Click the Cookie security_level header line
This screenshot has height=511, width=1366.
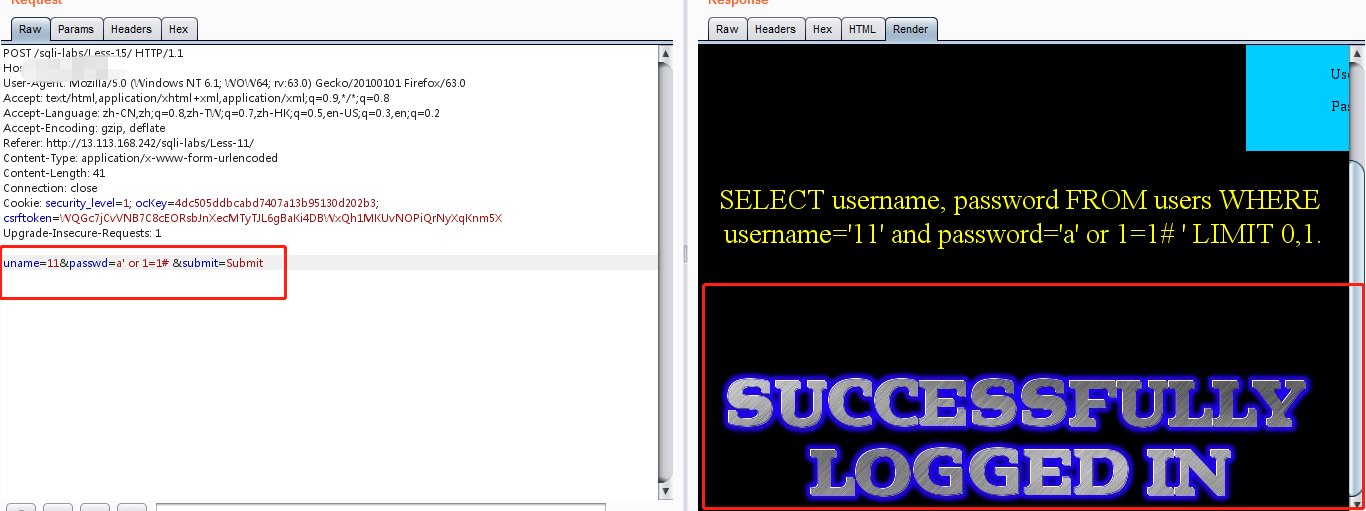(191, 203)
